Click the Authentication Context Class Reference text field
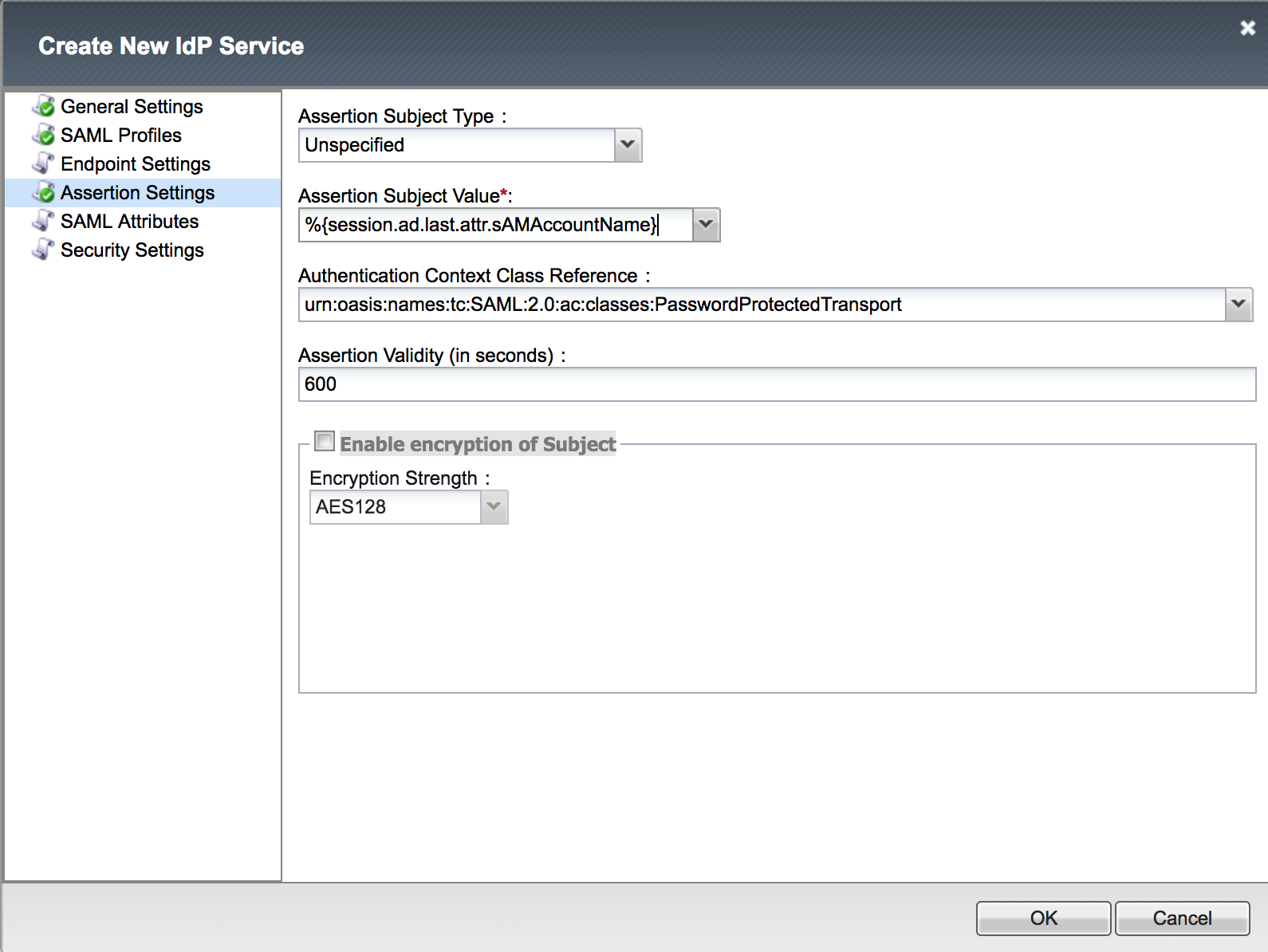1268x952 pixels. pos(762,305)
